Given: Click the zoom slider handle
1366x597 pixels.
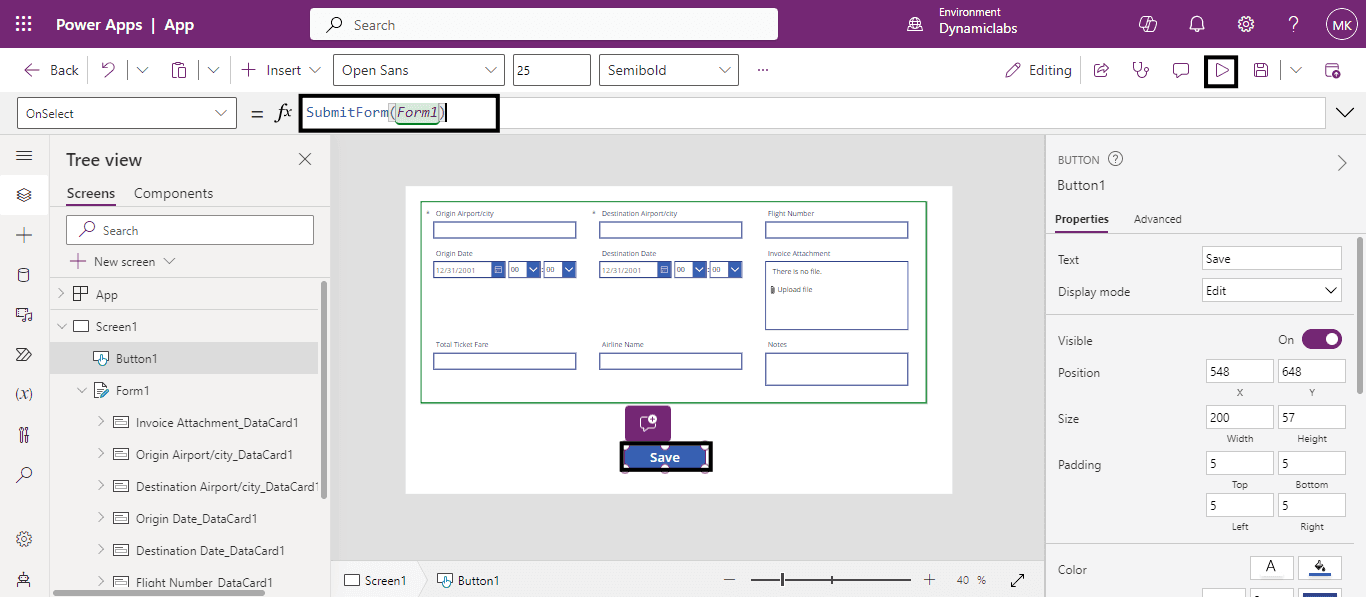Looking at the screenshot, I should pos(782,580).
